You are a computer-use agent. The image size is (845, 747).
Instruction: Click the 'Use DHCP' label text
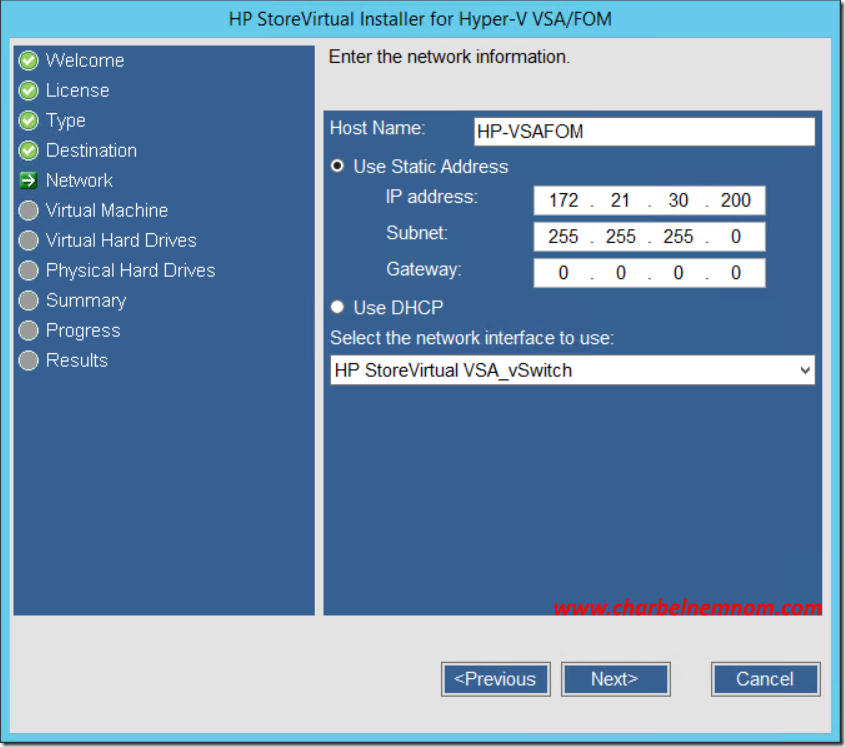click(x=398, y=308)
